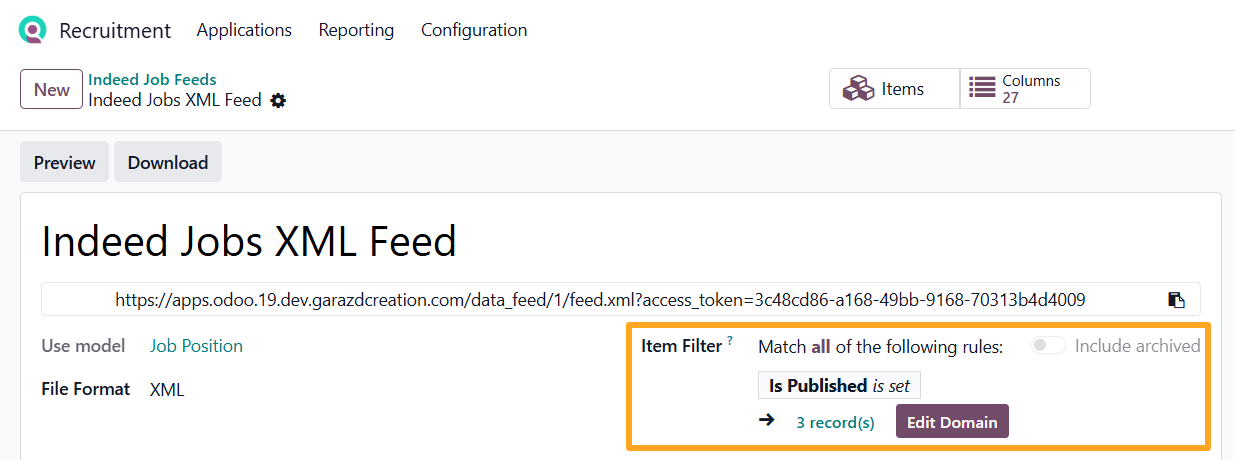Click the arrow icon before record count
Viewport: 1235px width, 460px height.
pyautogui.click(x=767, y=421)
